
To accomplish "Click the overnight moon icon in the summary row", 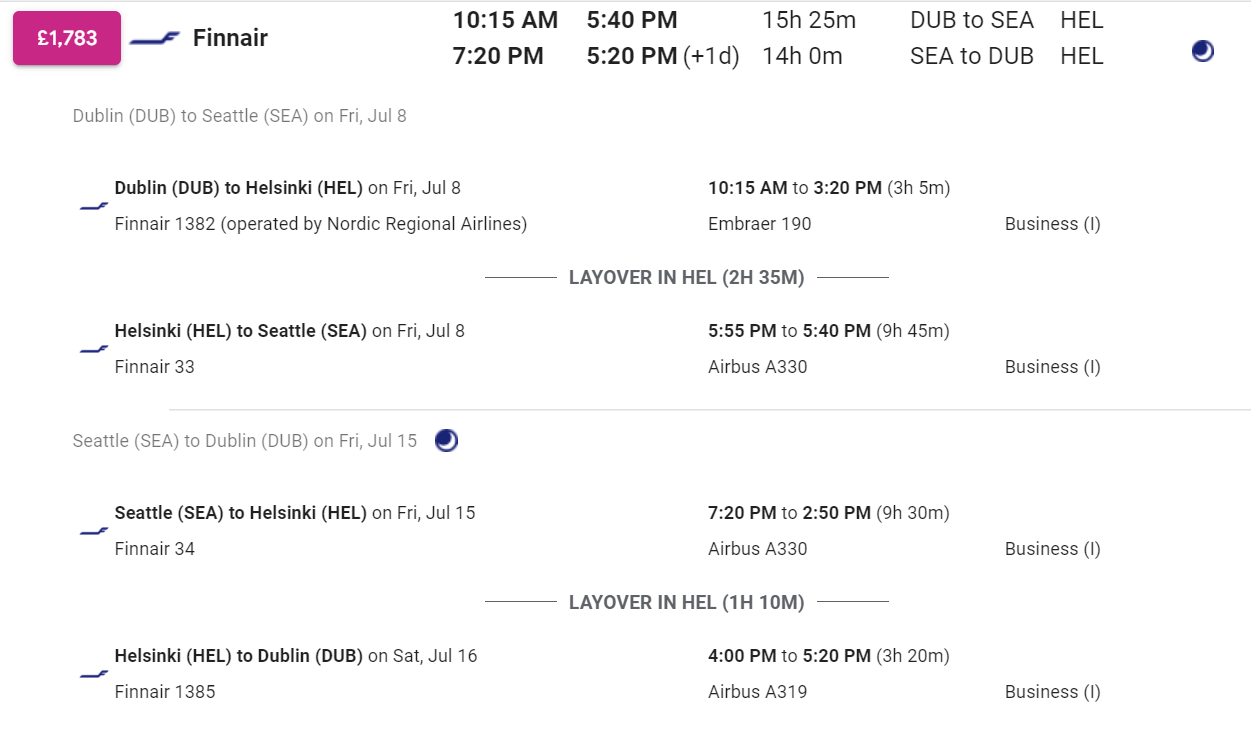I will click(1203, 51).
